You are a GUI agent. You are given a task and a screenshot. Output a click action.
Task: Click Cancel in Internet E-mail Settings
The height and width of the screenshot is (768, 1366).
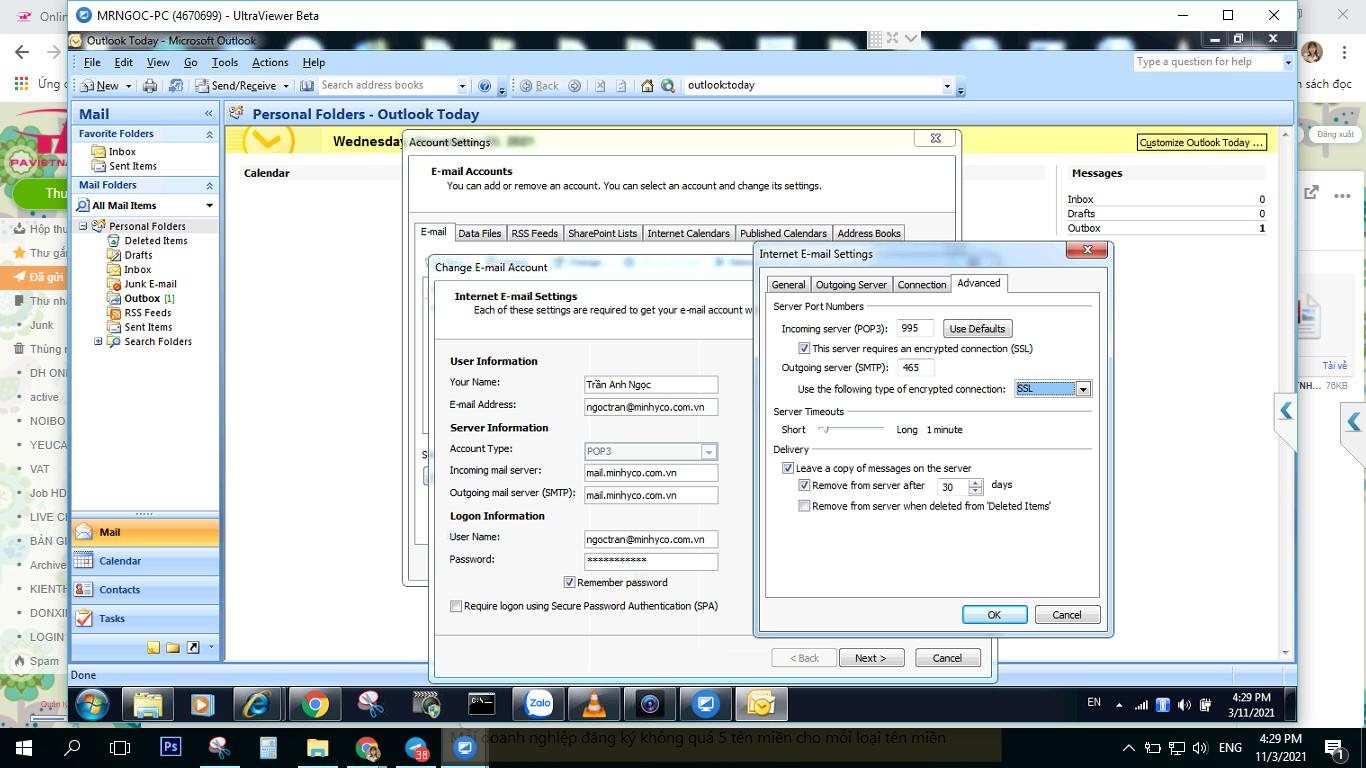pyautogui.click(x=1067, y=615)
